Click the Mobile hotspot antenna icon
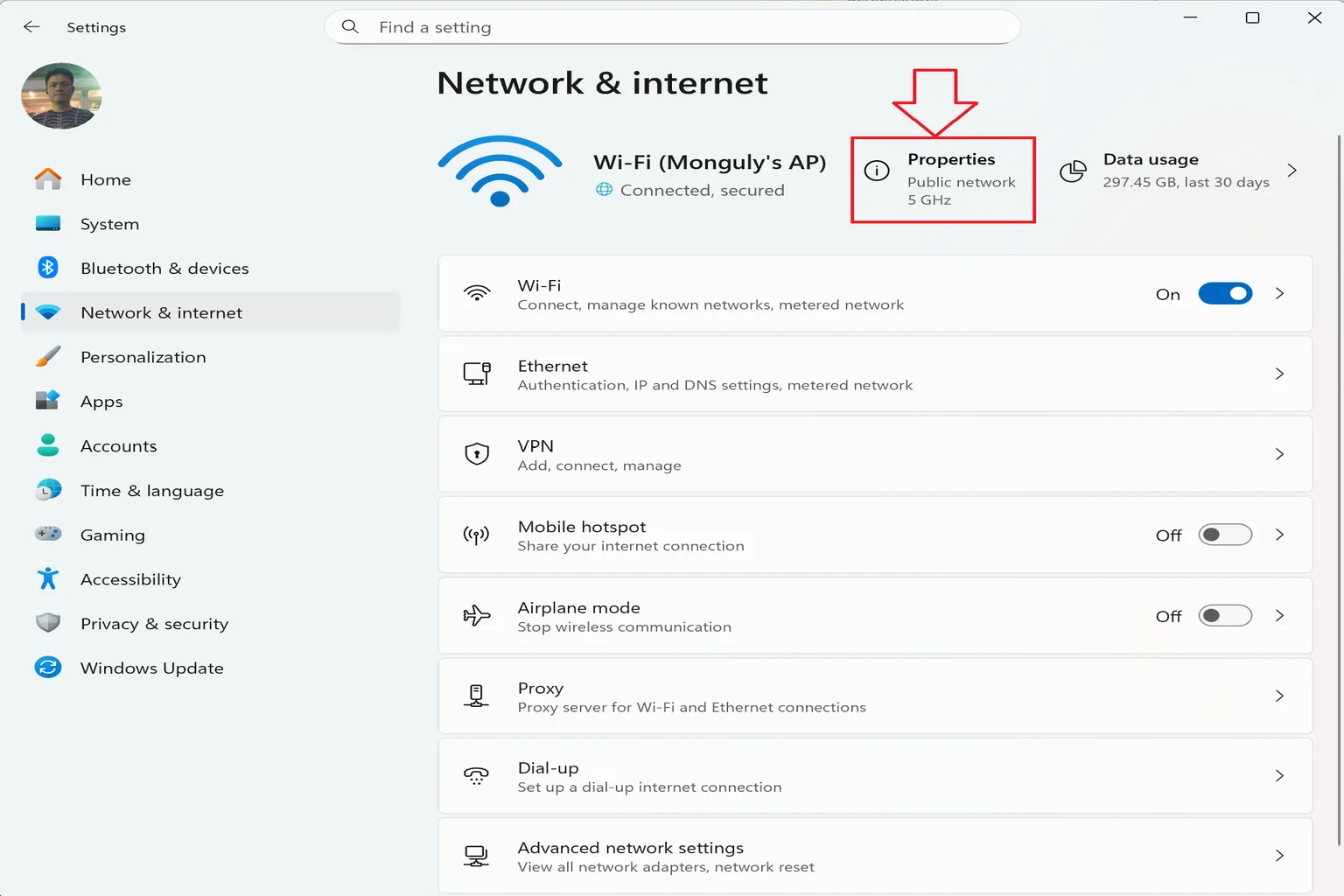Image resolution: width=1344 pixels, height=896 pixels. click(x=477, y=535)
